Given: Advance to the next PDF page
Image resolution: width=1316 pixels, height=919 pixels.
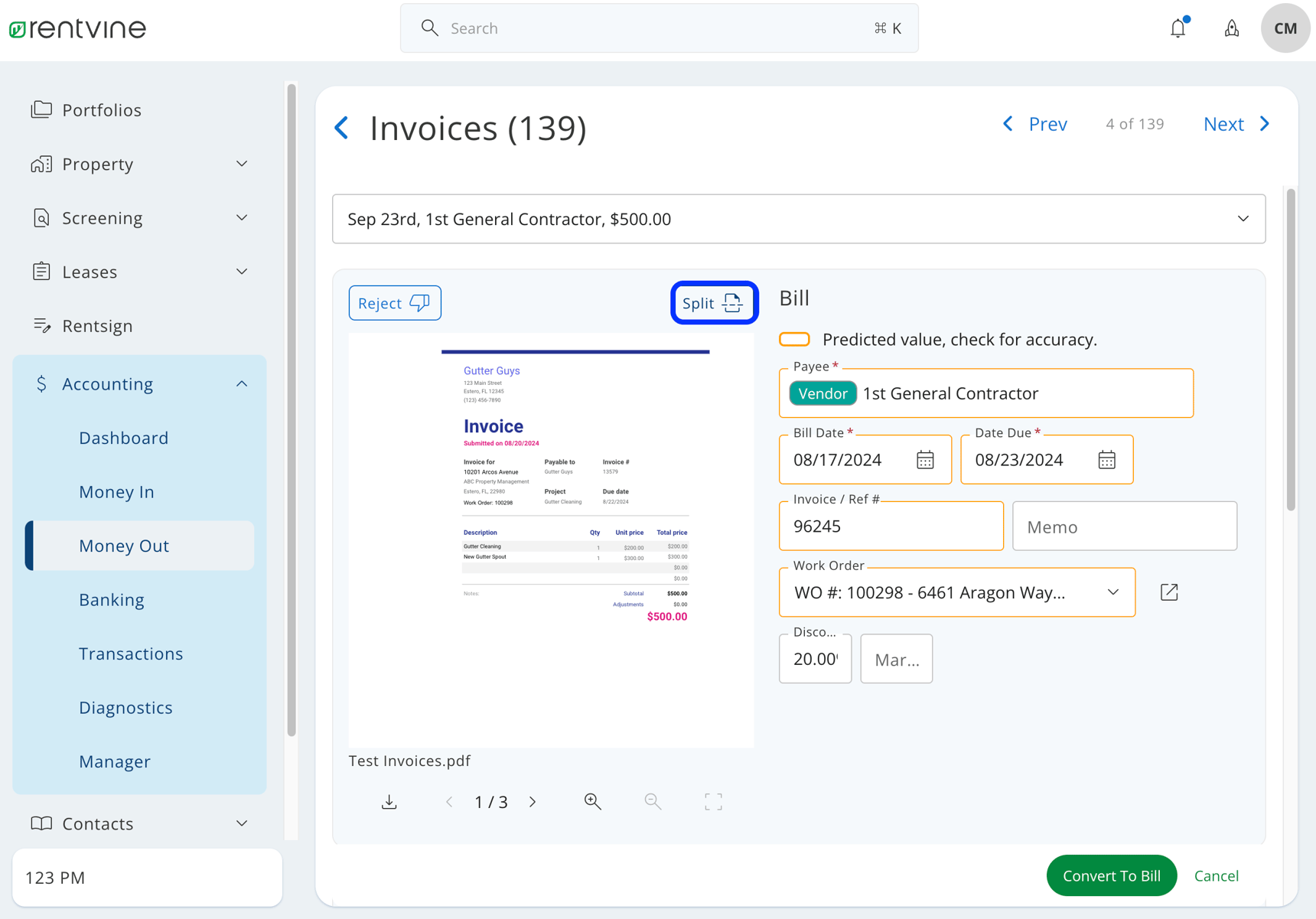Looking at the screenshot, I should tap(533, 801).
